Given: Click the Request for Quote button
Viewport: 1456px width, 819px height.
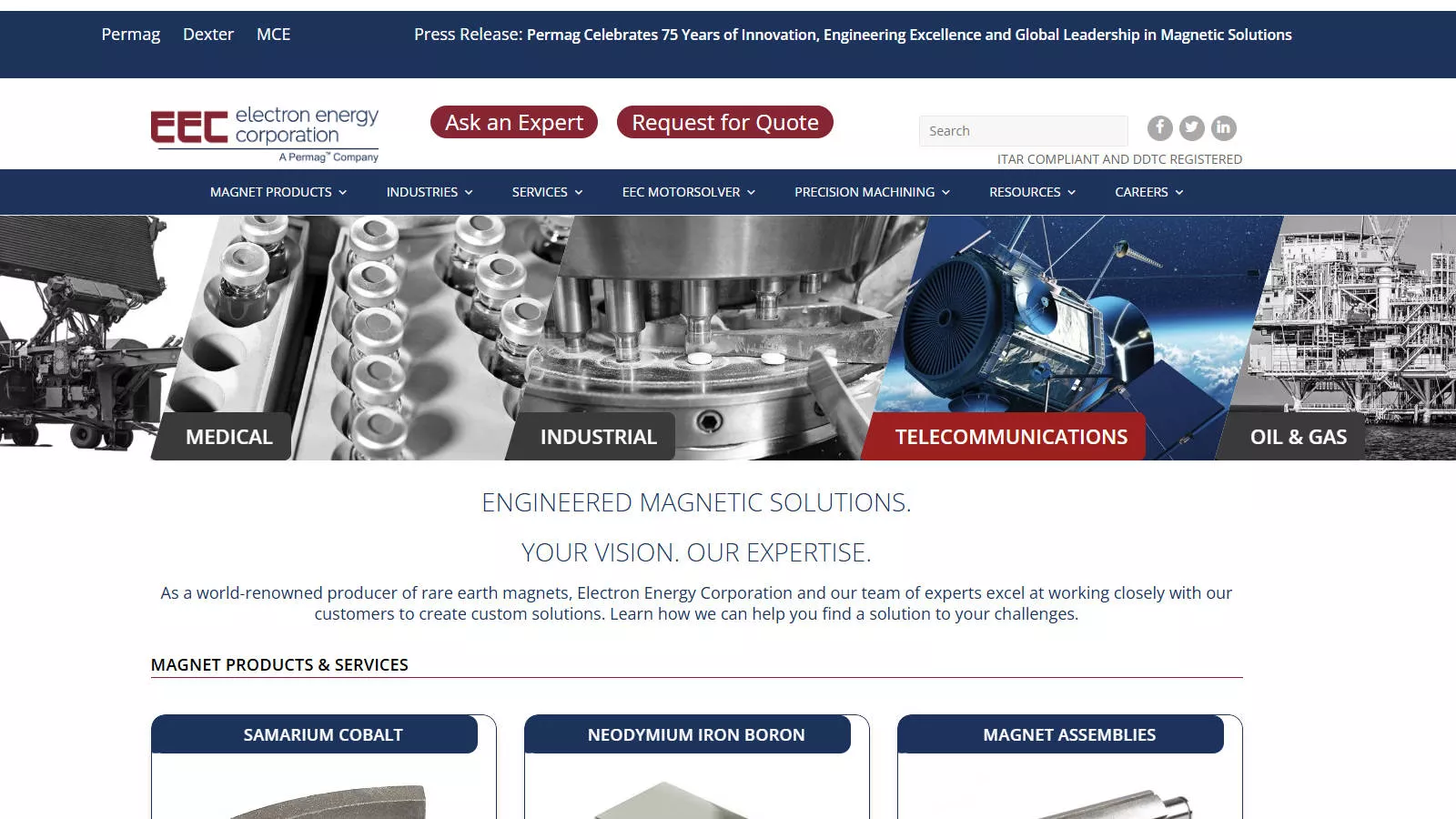Looking at the screenshot, I should point(725,122).
